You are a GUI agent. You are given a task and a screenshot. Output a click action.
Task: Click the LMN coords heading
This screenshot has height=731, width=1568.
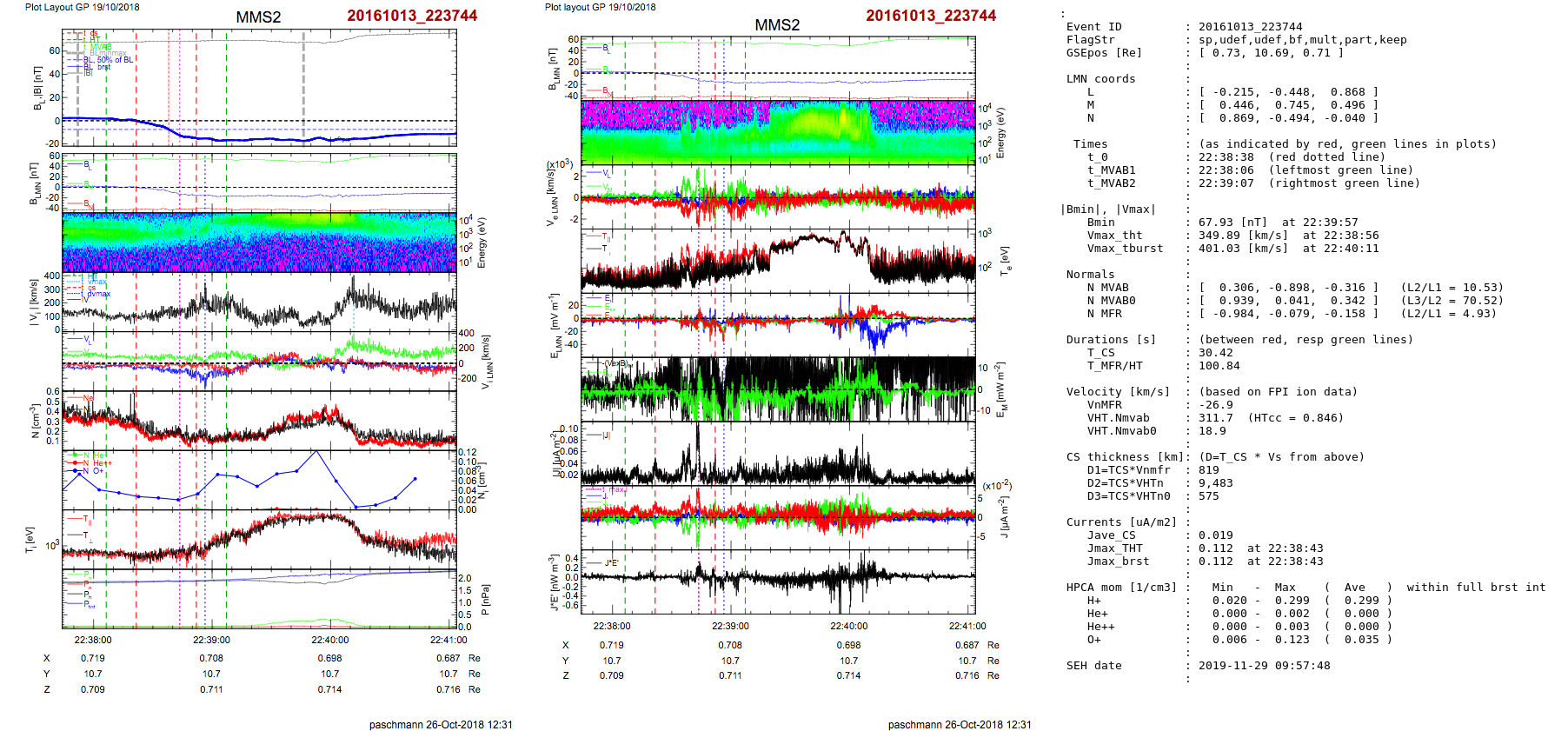[1100, 79]
